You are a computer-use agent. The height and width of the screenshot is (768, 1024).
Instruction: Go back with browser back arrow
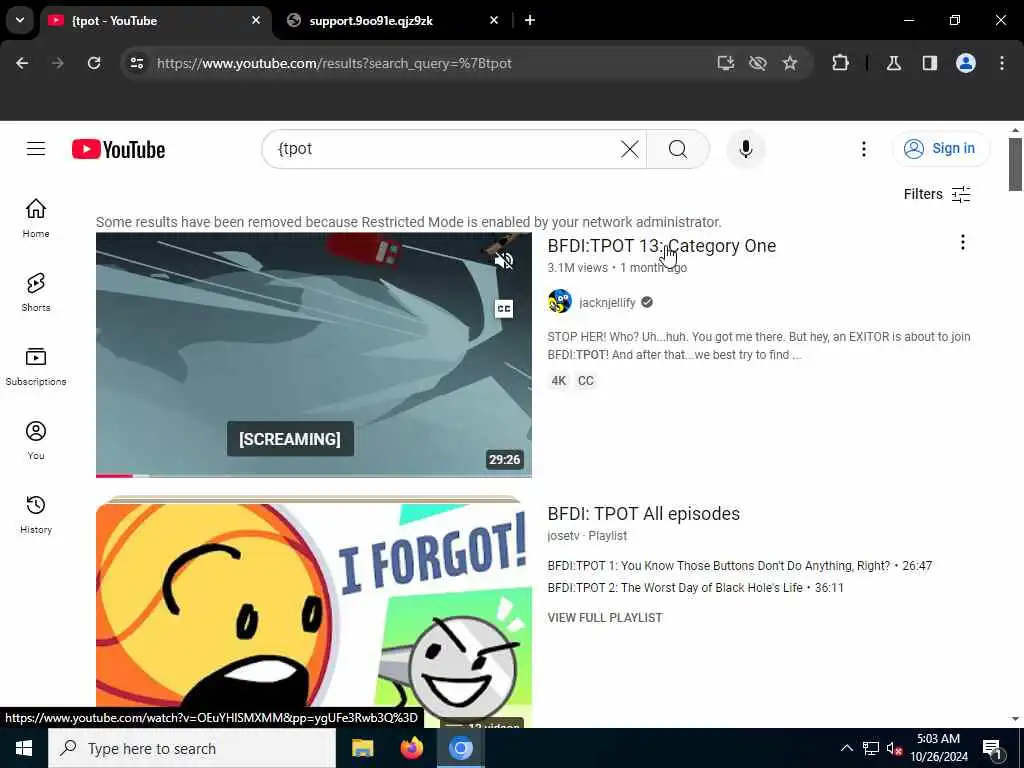coord(22,63)
